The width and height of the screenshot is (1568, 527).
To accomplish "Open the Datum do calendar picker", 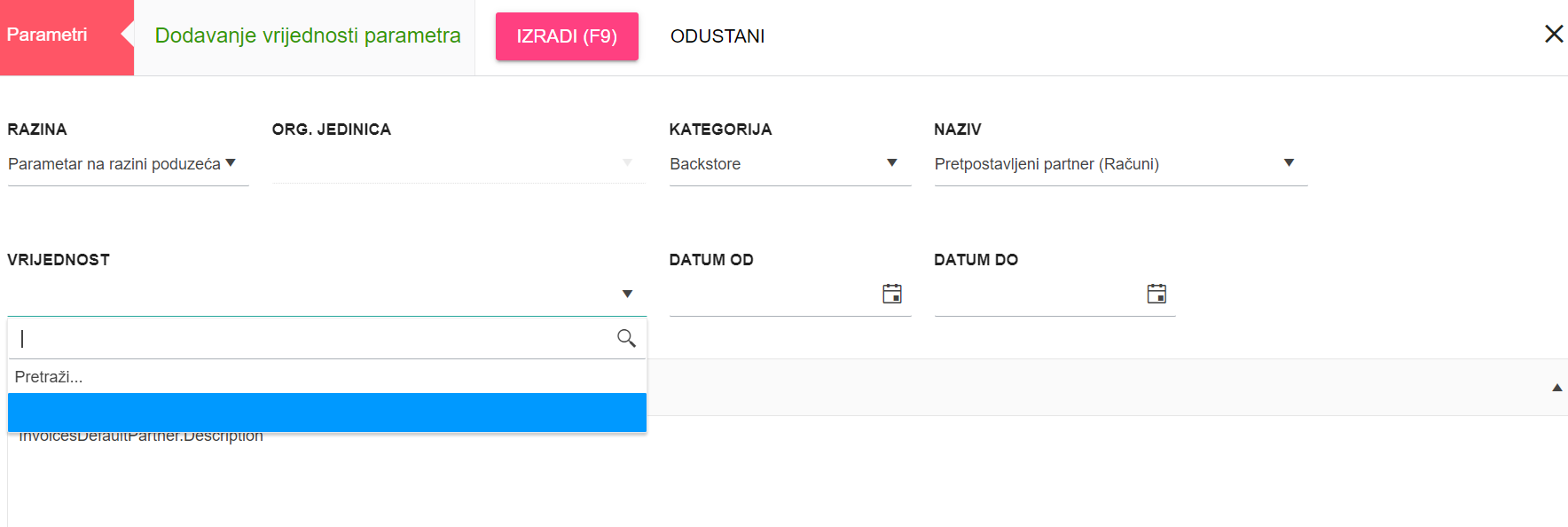I will 1156,294.
